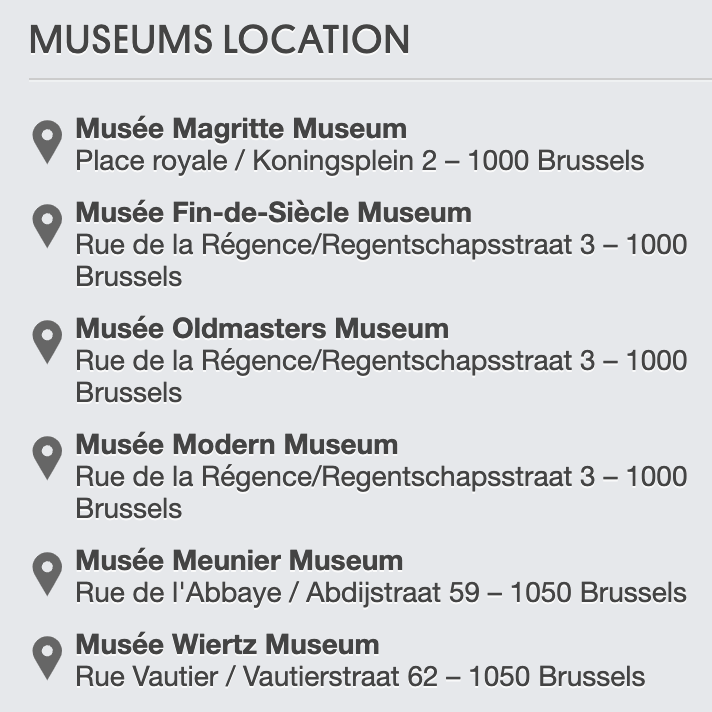712x712 pixels.
Task: Click the Rue Vautier / Vautierstraat 62 address
Action: tap(360, 677)
